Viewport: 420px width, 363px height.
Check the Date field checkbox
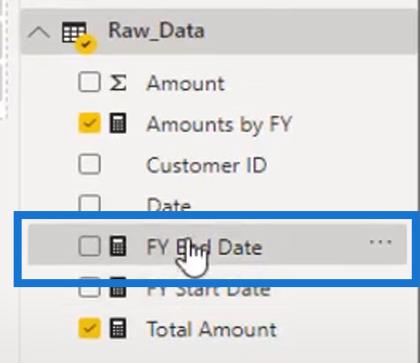pyautogui.click(x=89, y=203)
